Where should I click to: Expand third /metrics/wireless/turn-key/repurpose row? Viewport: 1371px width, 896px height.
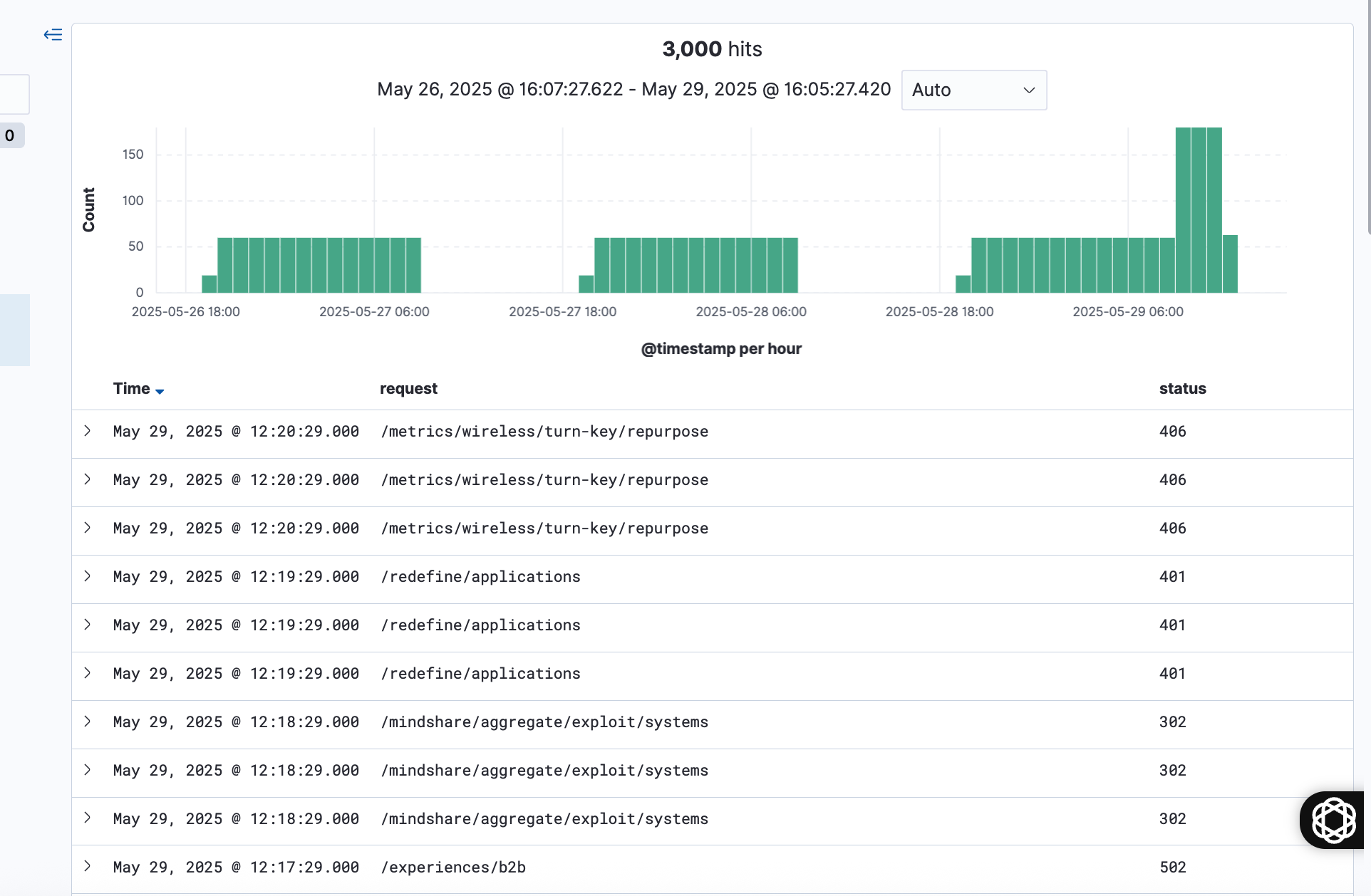click(88, 528)
